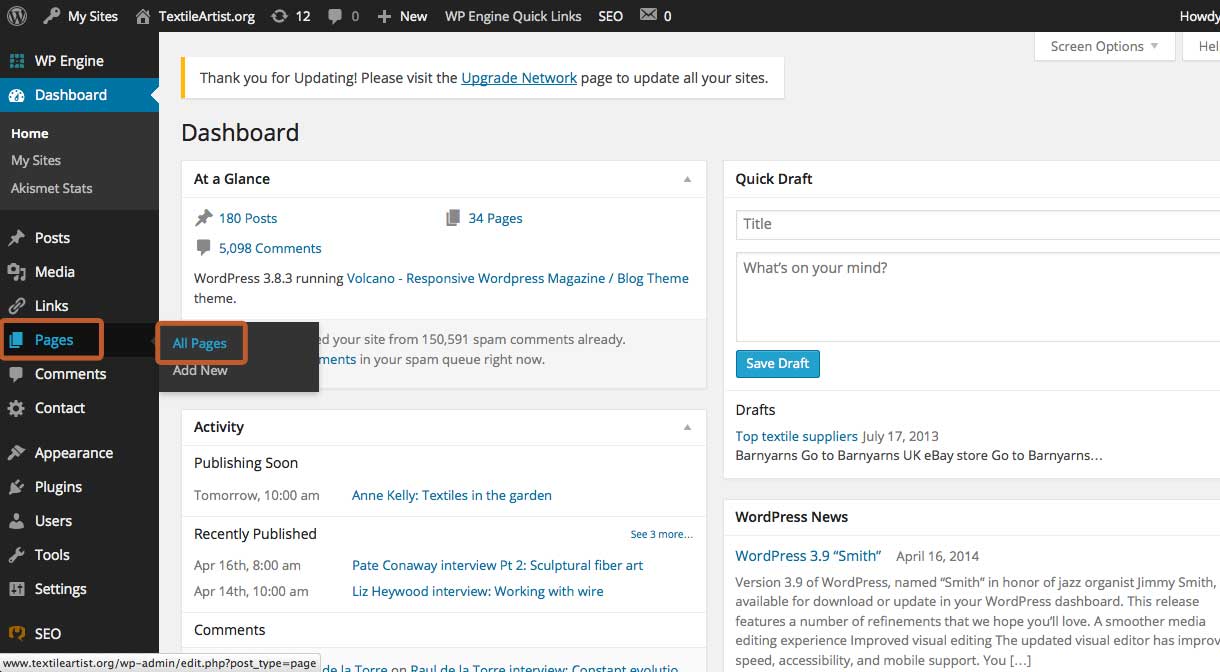The image size is (1220, 672).
Task: Open the WordPress 3.9 Smith news link
Action: tap(808, 556)
